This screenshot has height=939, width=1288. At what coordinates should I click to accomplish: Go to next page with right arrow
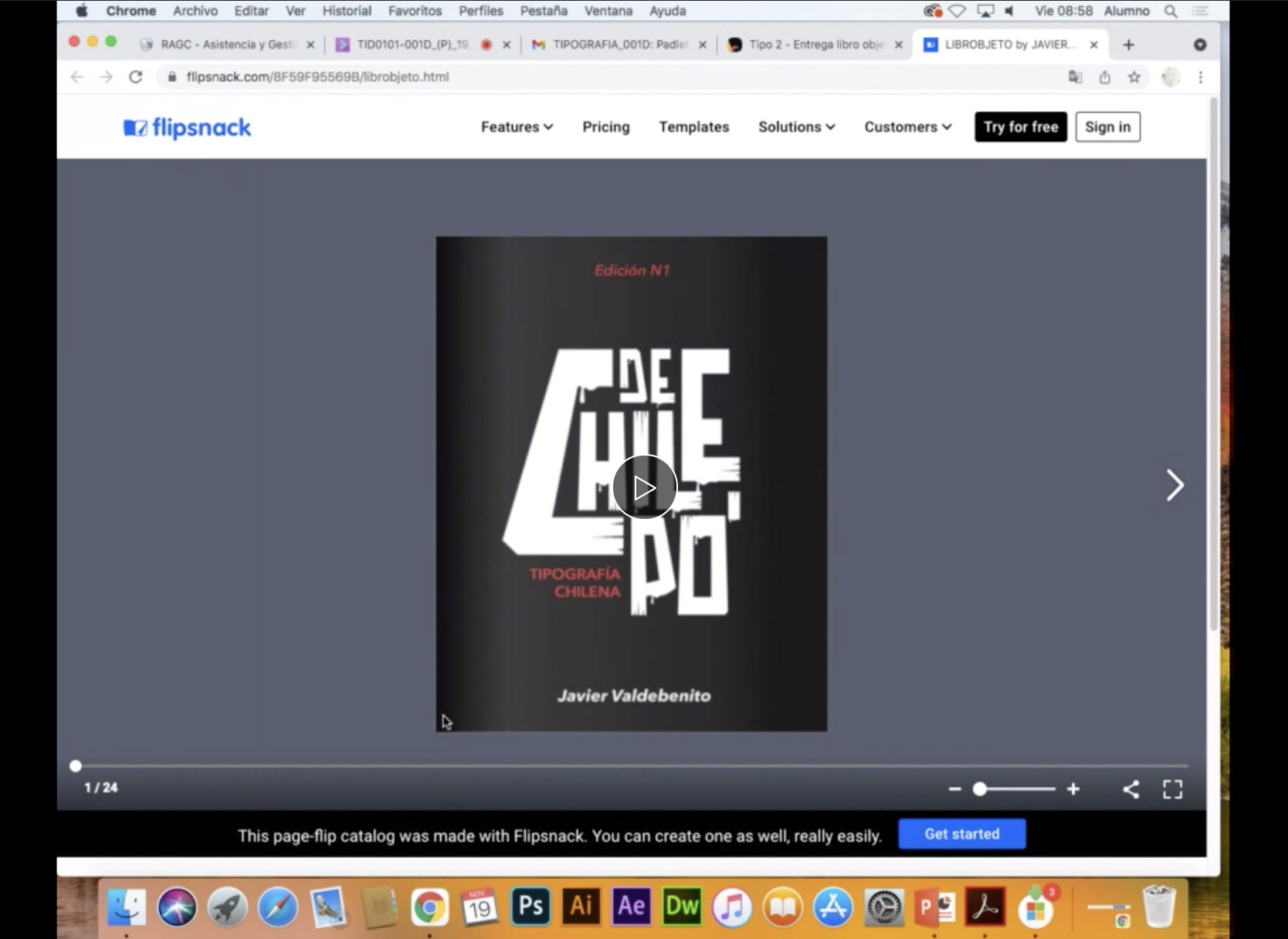(x=1174, y=486)
